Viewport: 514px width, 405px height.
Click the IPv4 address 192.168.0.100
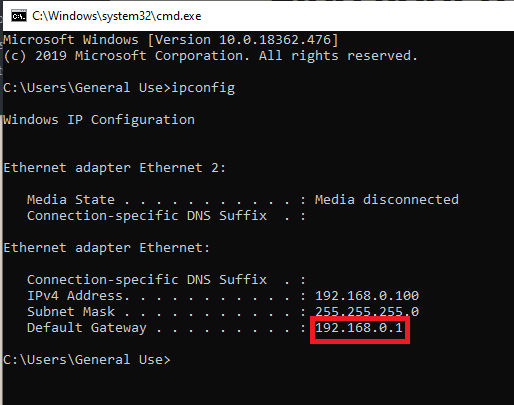(x=367, y=296)
